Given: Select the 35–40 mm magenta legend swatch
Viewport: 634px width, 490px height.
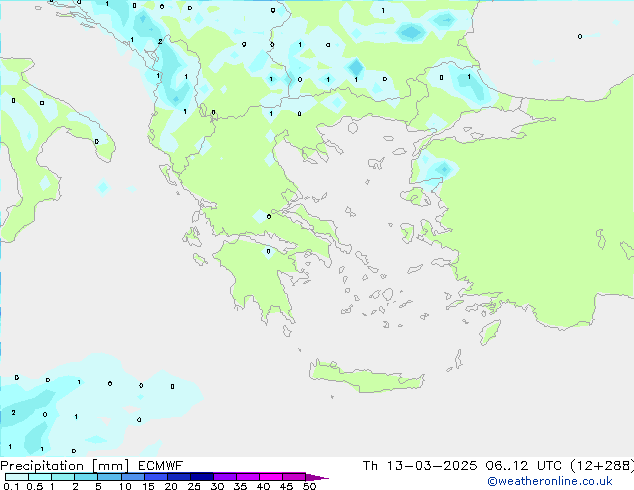Looking at the screenshot, I should click(247, 477).
